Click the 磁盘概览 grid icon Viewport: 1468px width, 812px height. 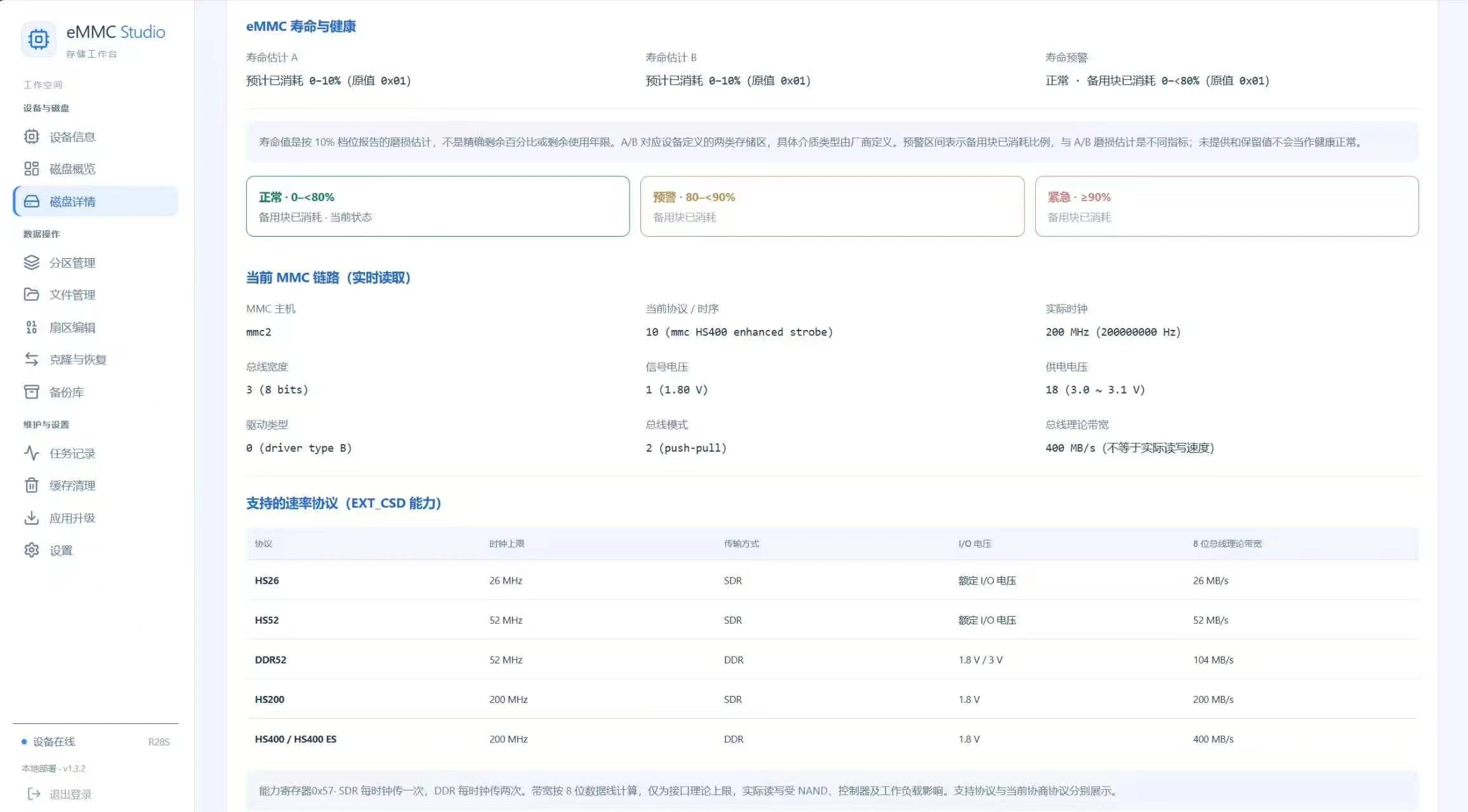coord(31,169)
